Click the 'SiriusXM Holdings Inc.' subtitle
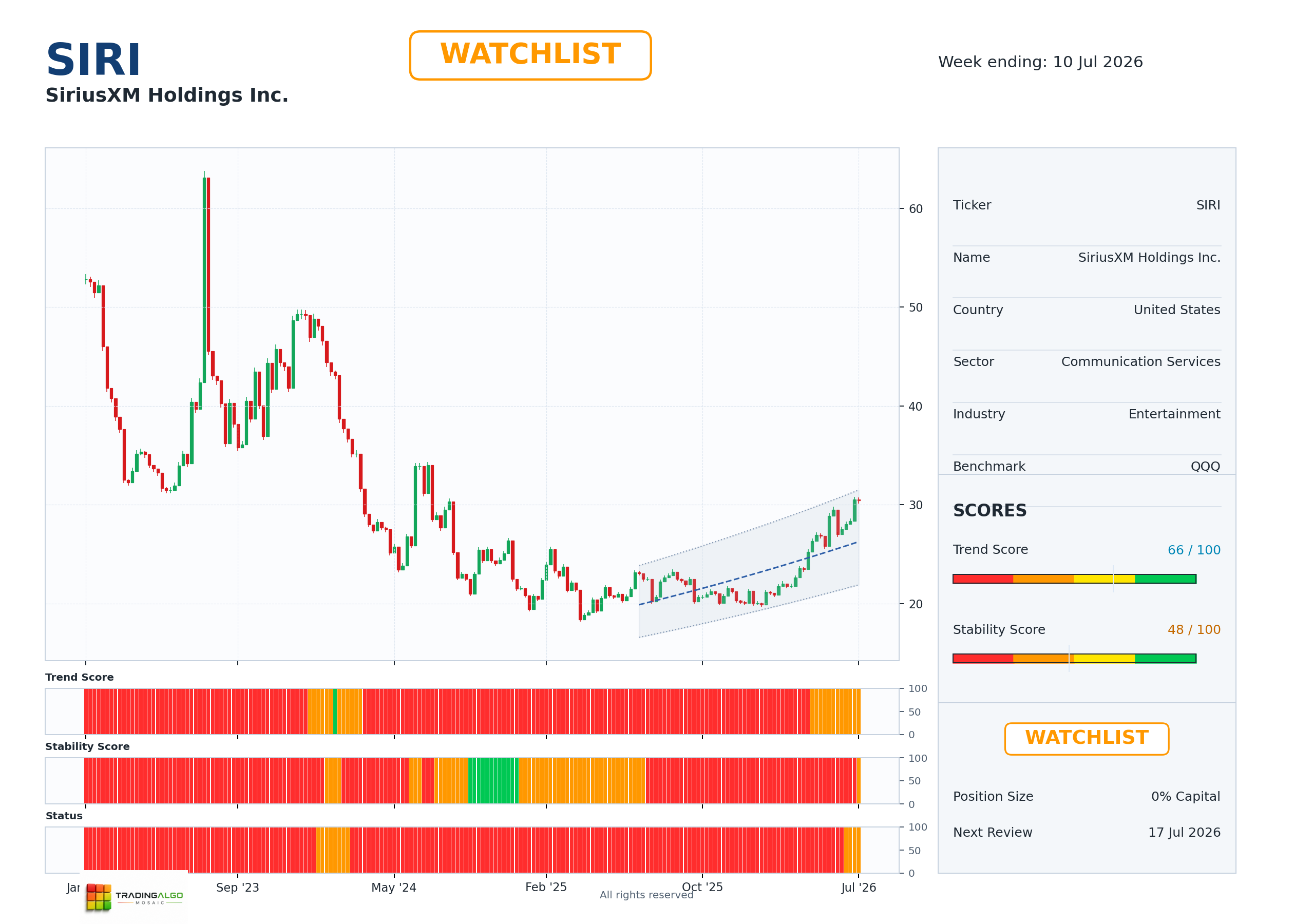1294x924 pixels. pos(167,95)
